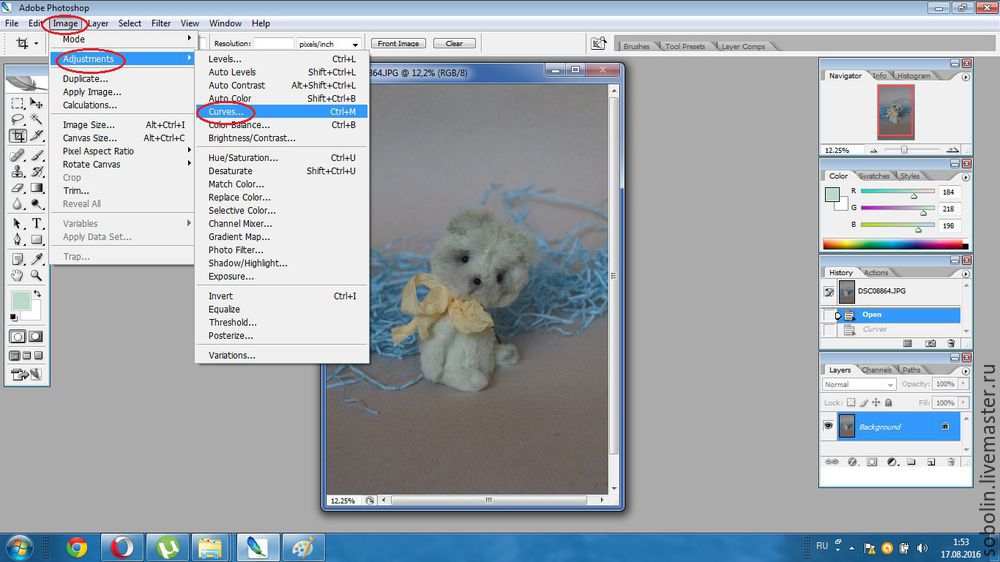Enable Lock position in Layers panel

coord(876,403)
